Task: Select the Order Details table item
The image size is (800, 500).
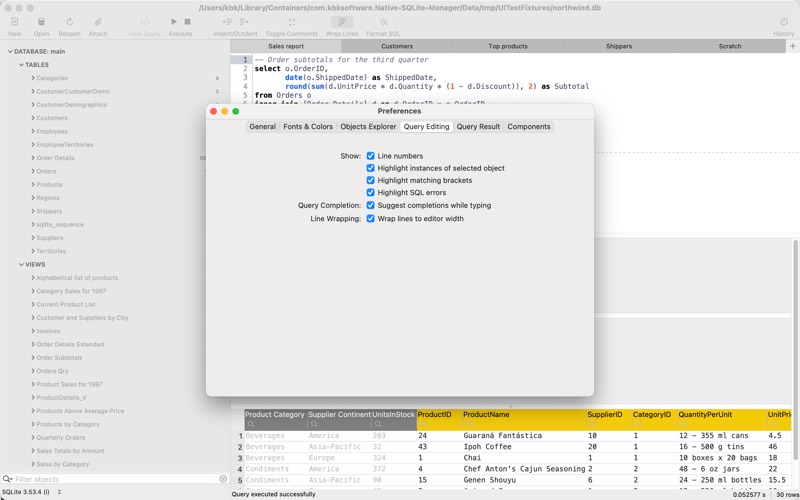Action: 55,158
